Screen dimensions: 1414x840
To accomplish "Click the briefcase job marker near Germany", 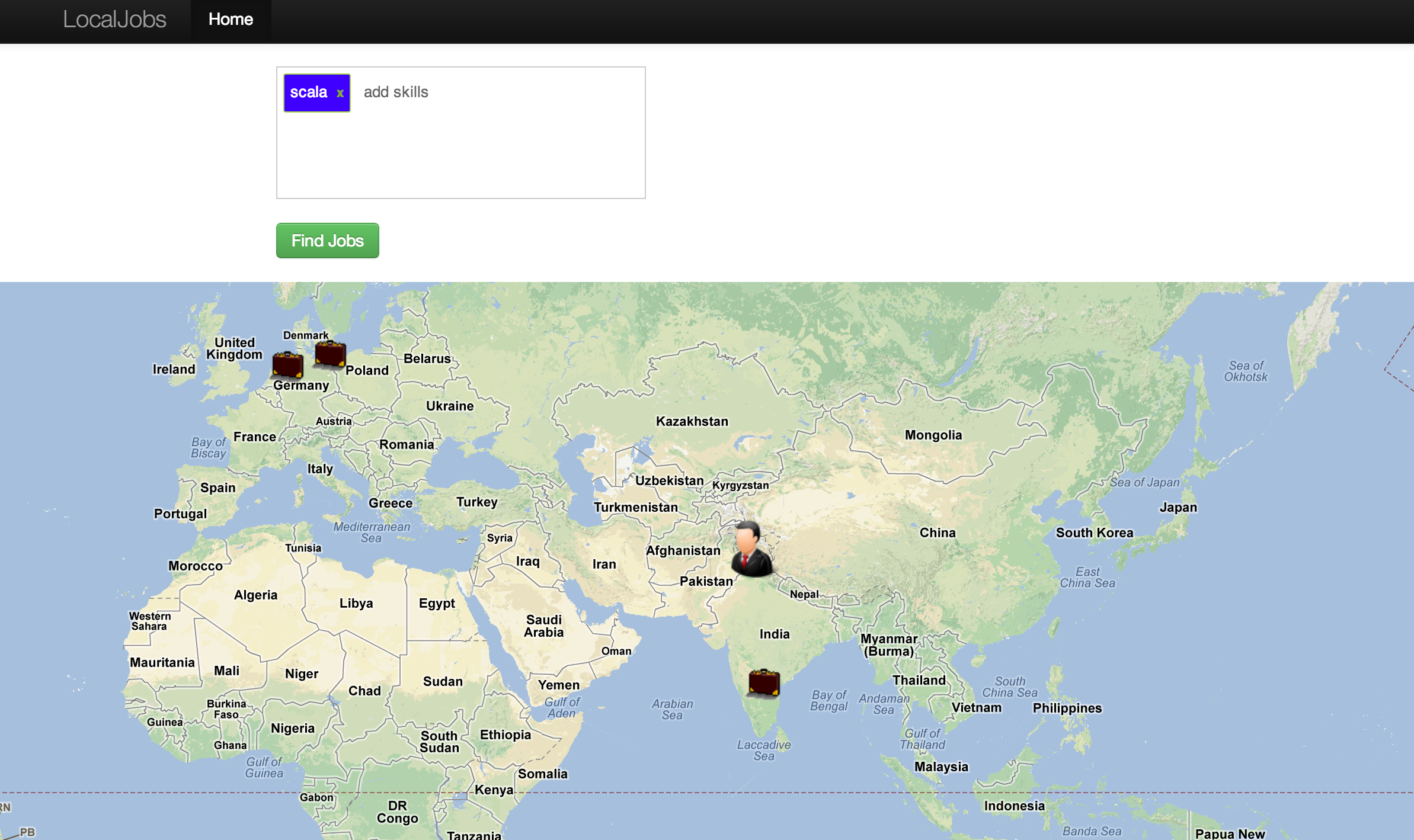I will 288,364.
